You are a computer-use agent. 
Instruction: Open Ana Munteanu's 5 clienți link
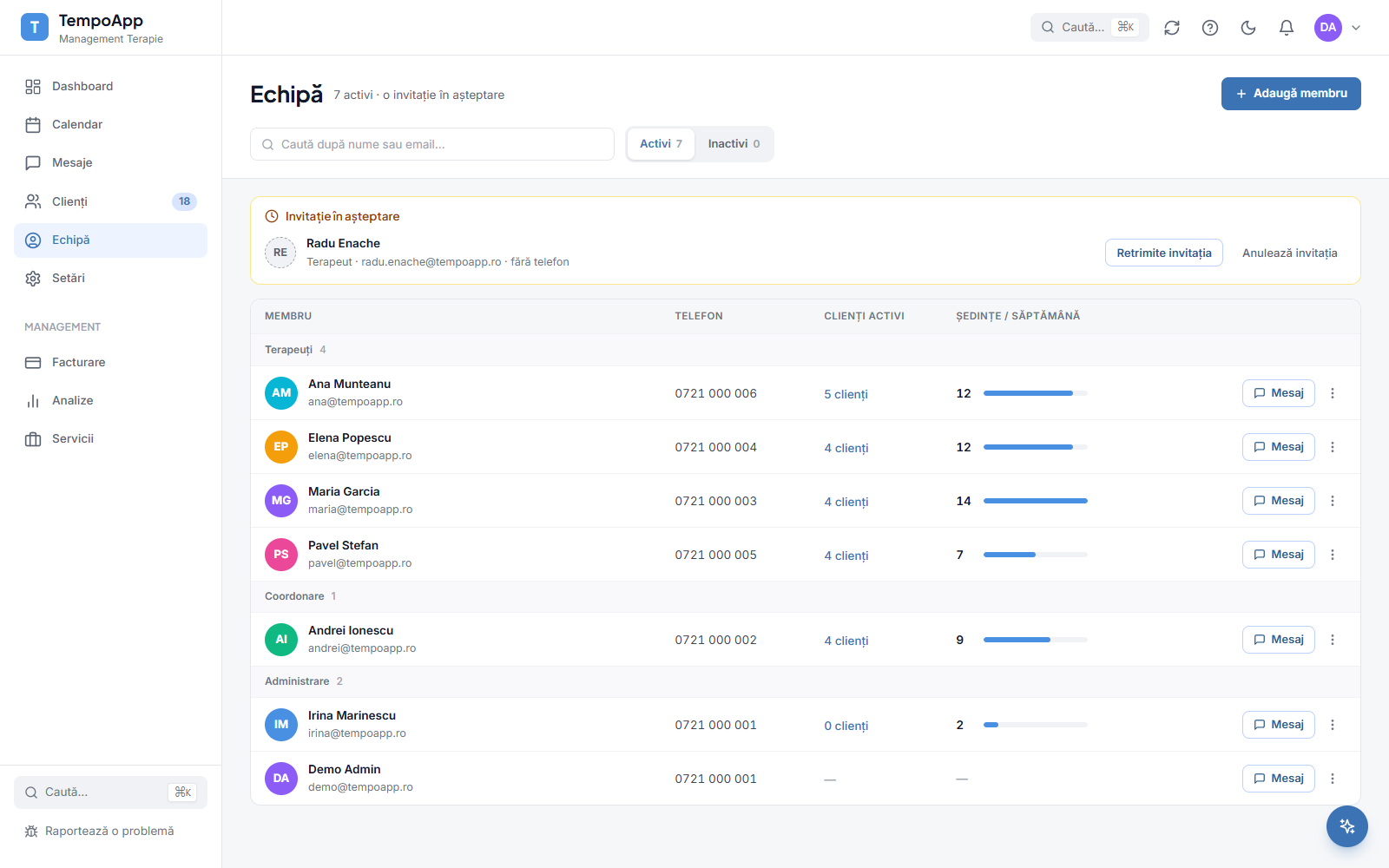click(x=846, y=394)
